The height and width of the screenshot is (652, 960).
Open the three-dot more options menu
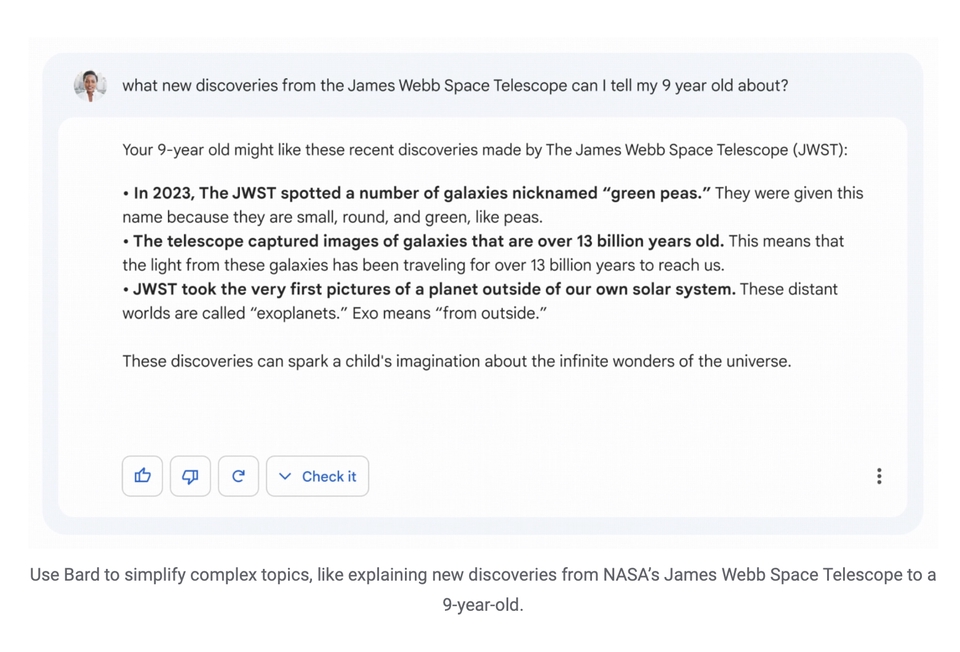click(x=879, y=476)
